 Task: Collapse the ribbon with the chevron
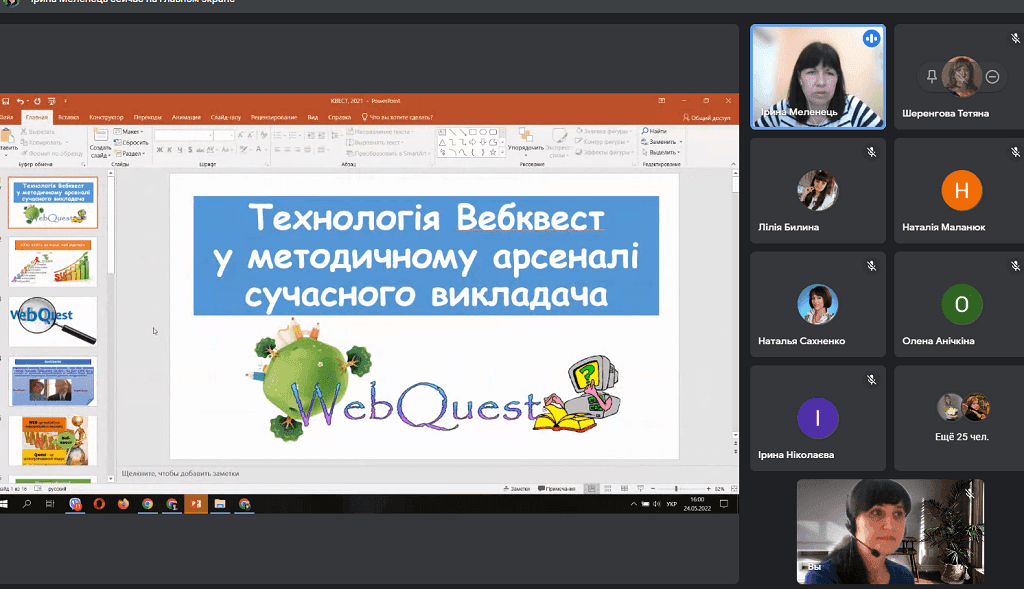tap(733, 165)
